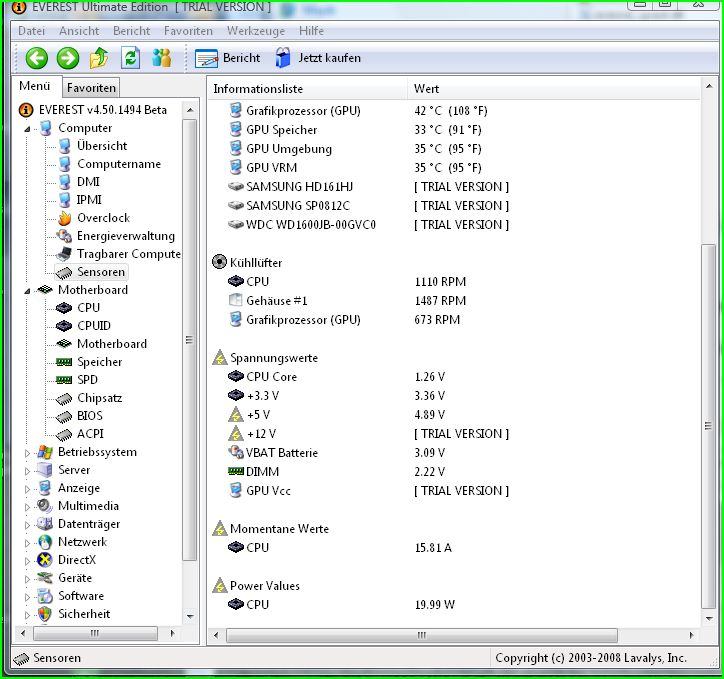Click the DirectX icon in tree
724x679 pixels.
coord(45,560)
